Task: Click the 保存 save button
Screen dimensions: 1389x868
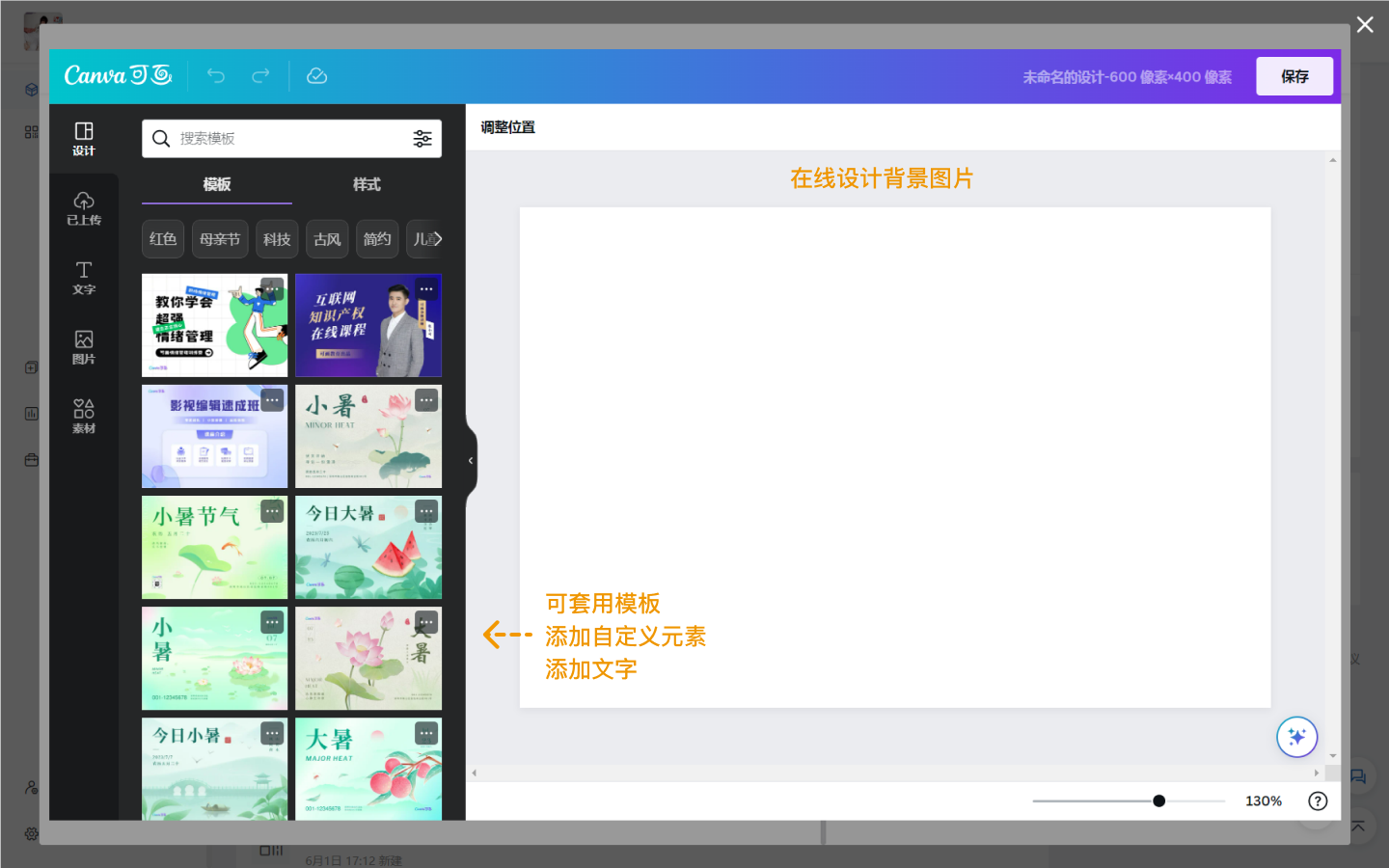Action: pyautogui.click(x=1294, y=76)
